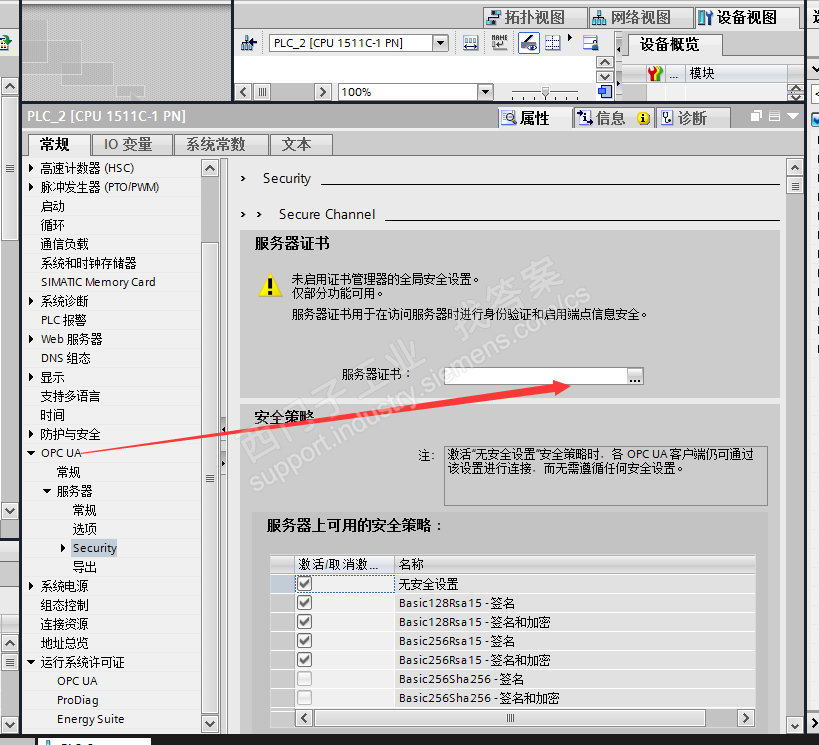
Task: Click the user settings icon in the toolbar
Action: 591,43
